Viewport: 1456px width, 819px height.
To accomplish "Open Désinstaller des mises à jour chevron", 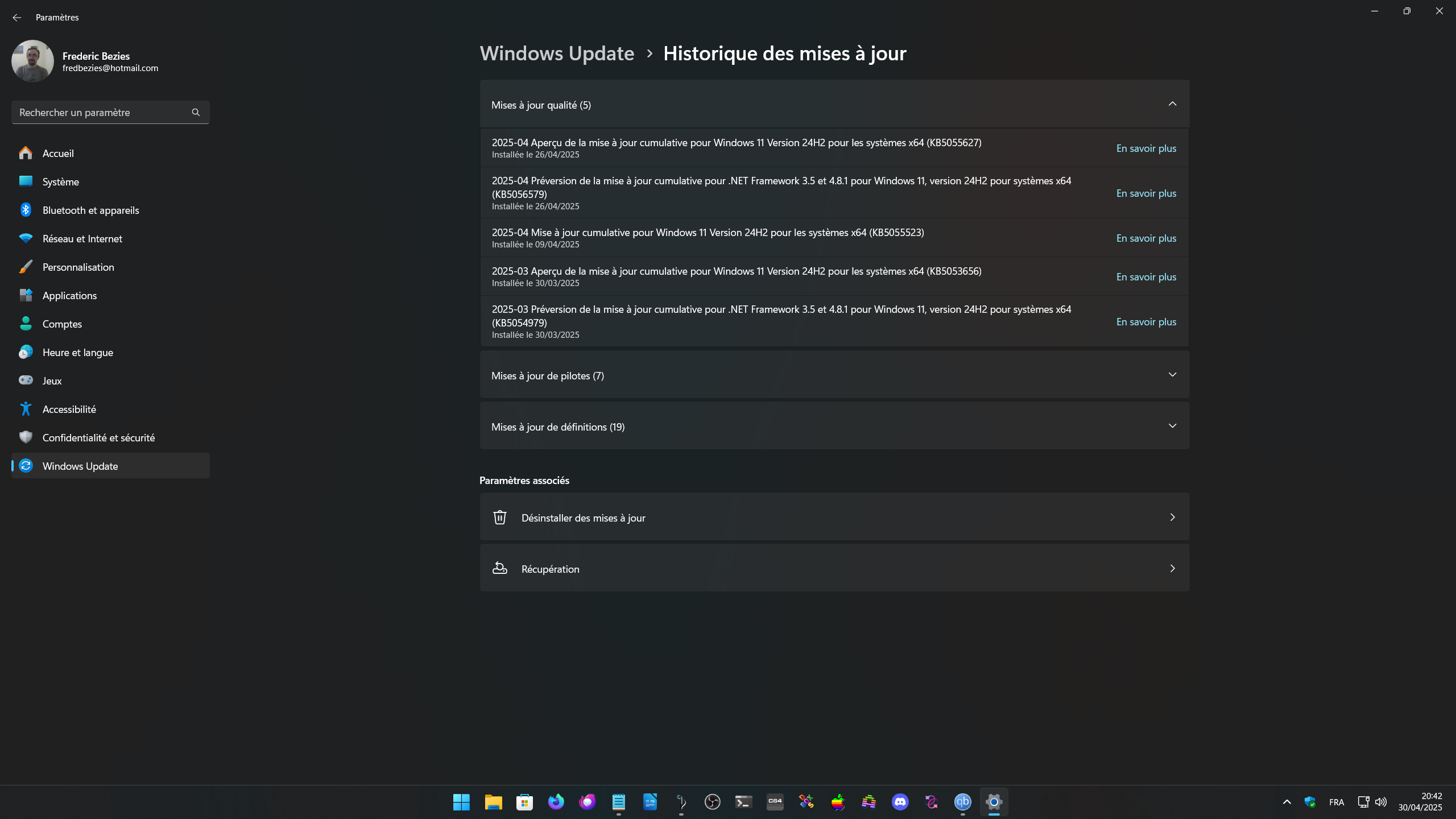I will [x=1172, y=517].
